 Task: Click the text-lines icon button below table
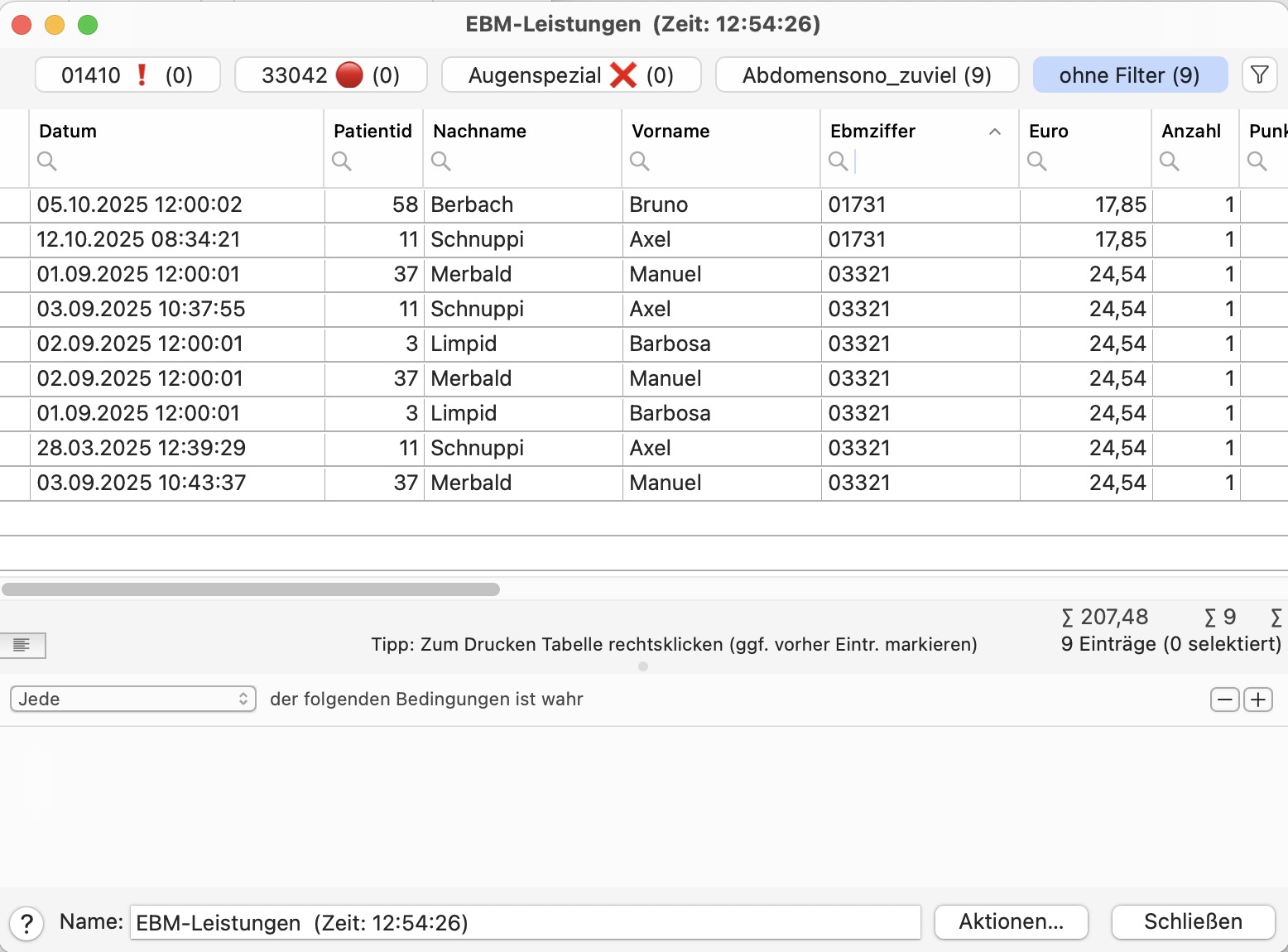(22, 645)
